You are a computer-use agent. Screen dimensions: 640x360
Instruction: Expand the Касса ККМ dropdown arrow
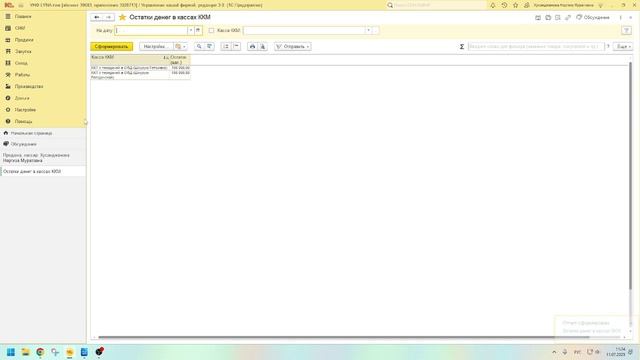point(368,30)
